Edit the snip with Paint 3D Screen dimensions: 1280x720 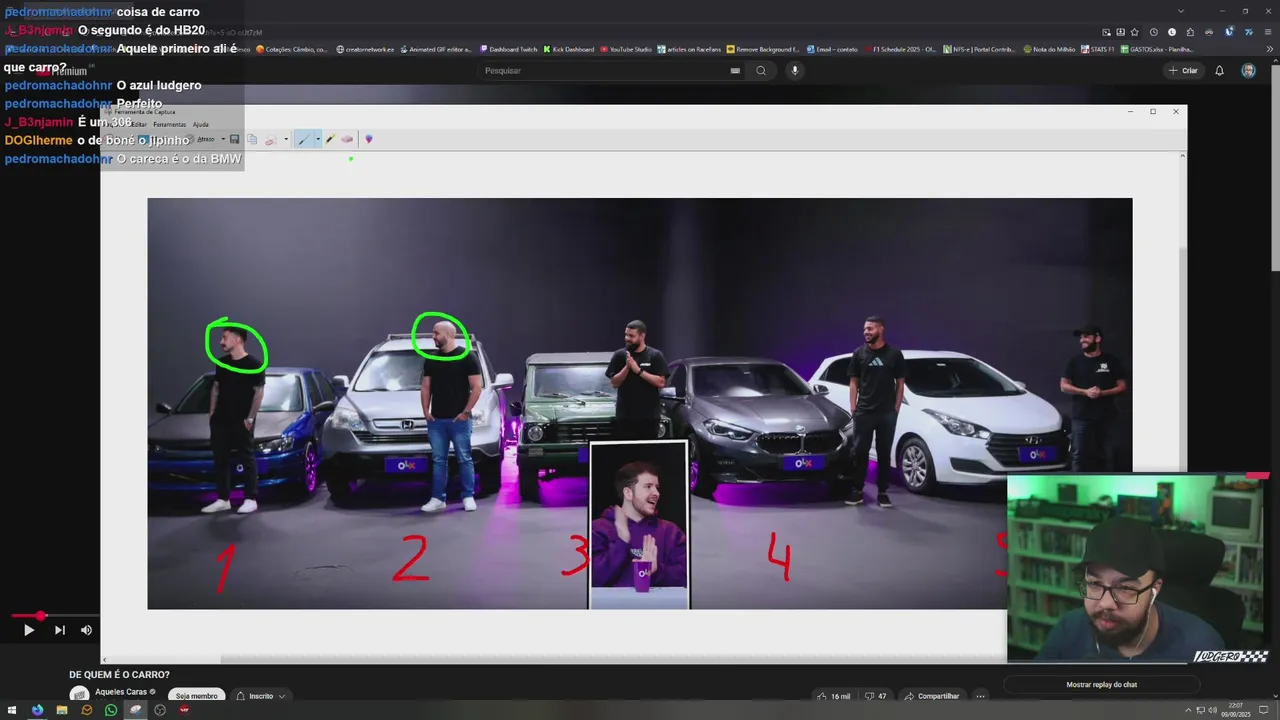[x=368, y=140]
